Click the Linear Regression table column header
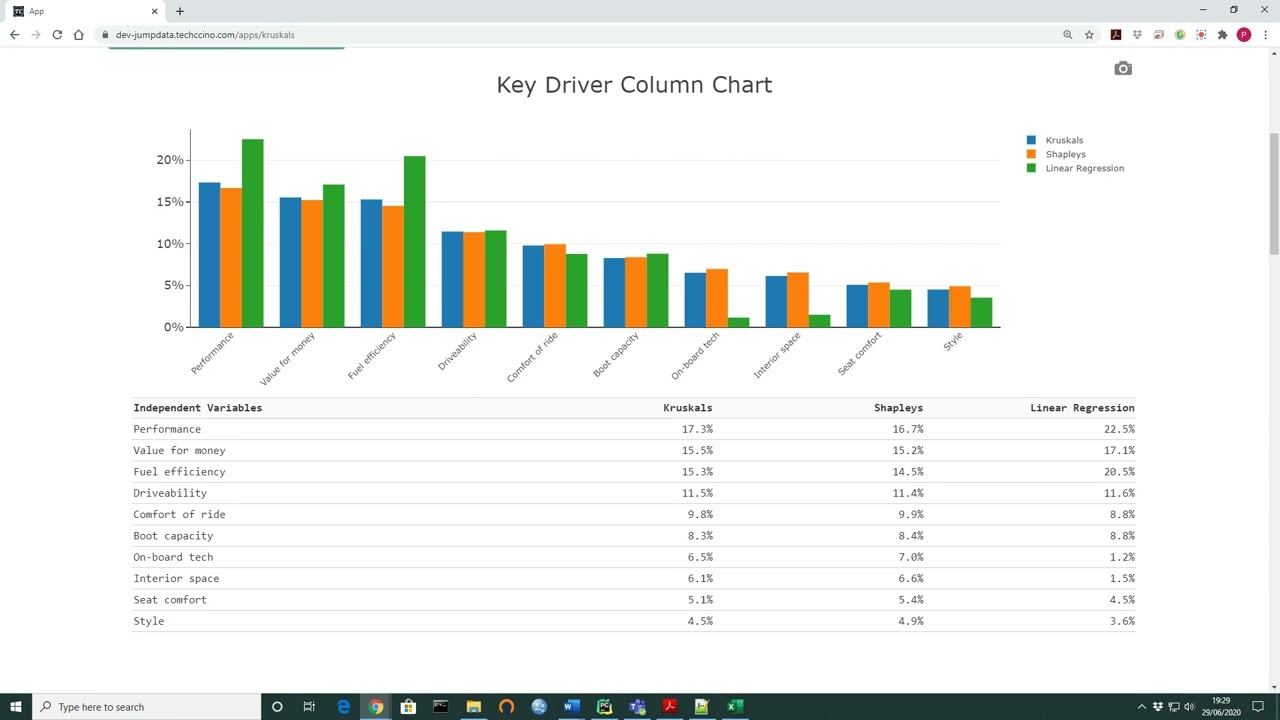Viewport: 1280px width, 720px height. pos(1082,408)
